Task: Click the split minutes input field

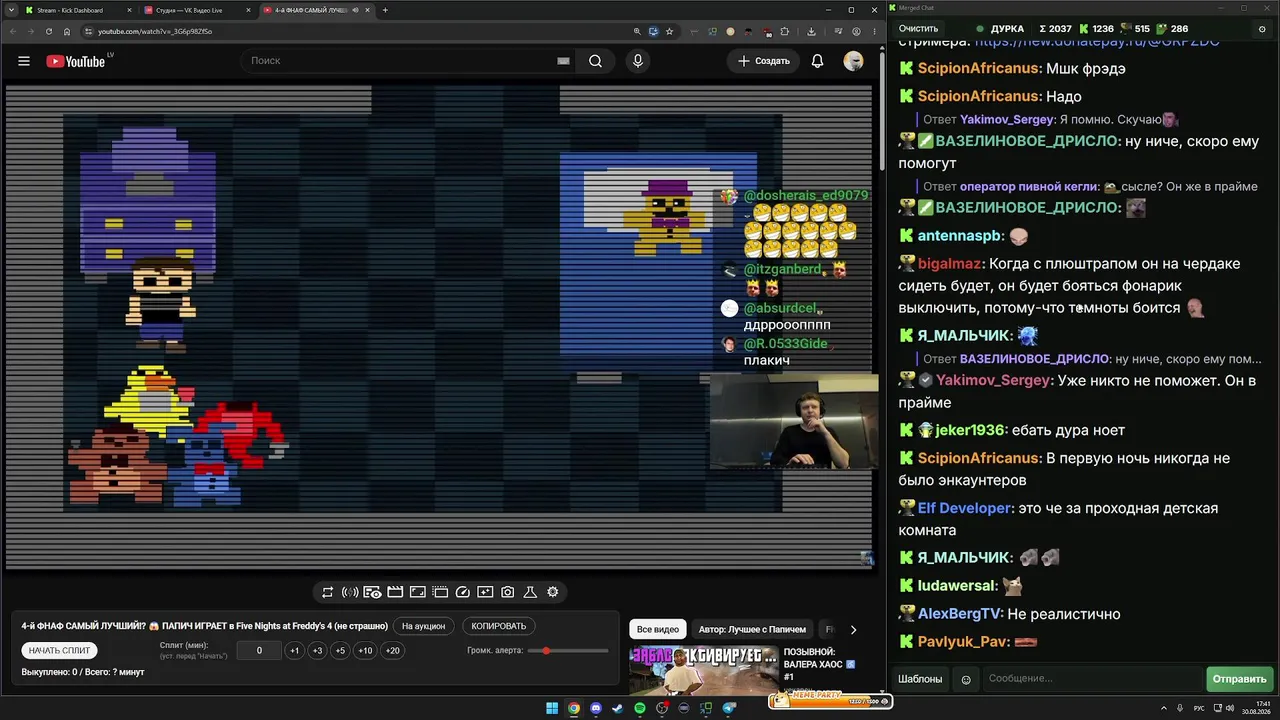Action: (x=259, y=651)
